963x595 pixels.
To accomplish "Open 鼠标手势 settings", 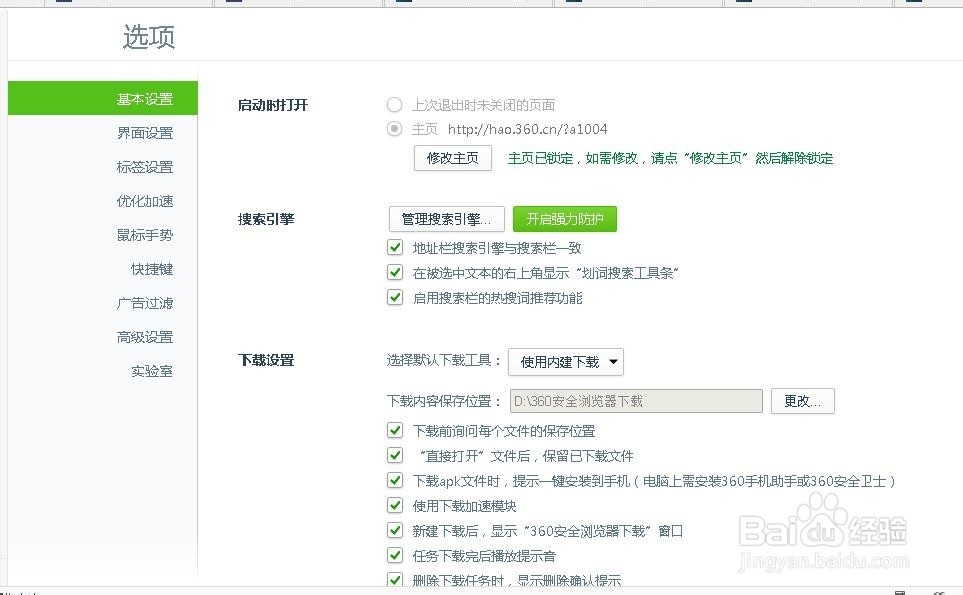I will pyautogui.click(x=145, y=235).
